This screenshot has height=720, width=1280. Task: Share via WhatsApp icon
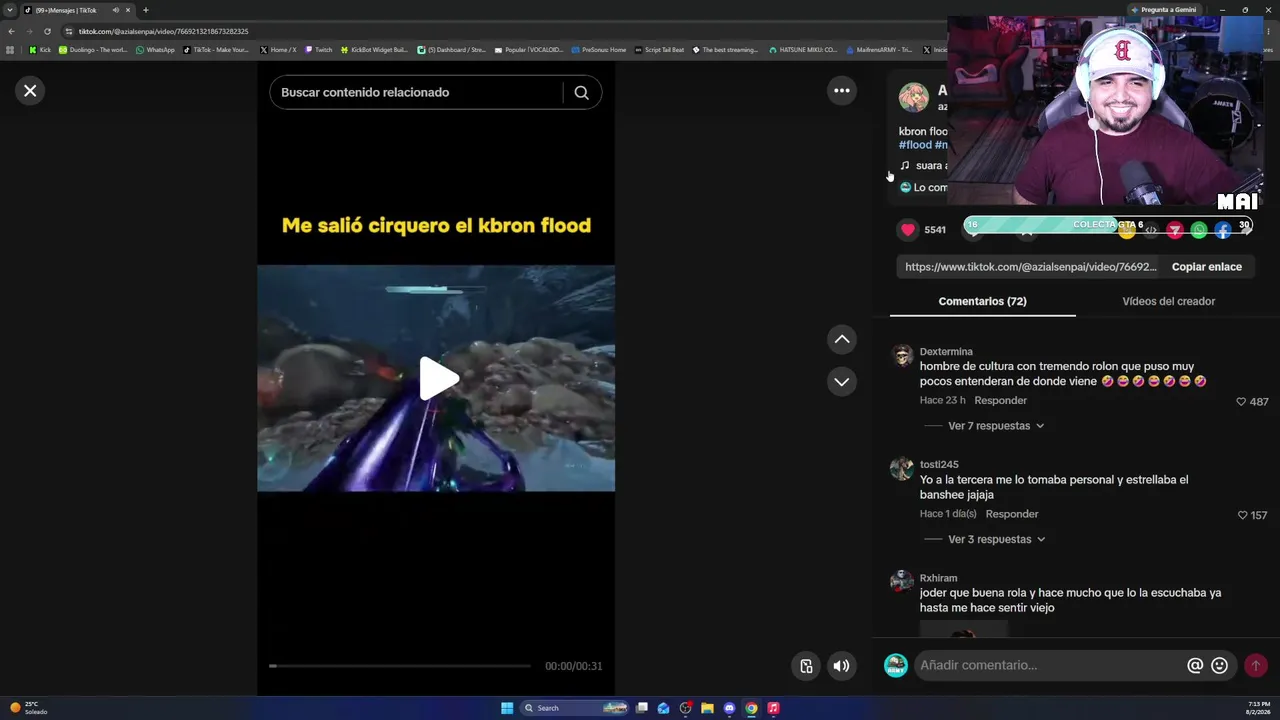click(x=1199, y=231)
